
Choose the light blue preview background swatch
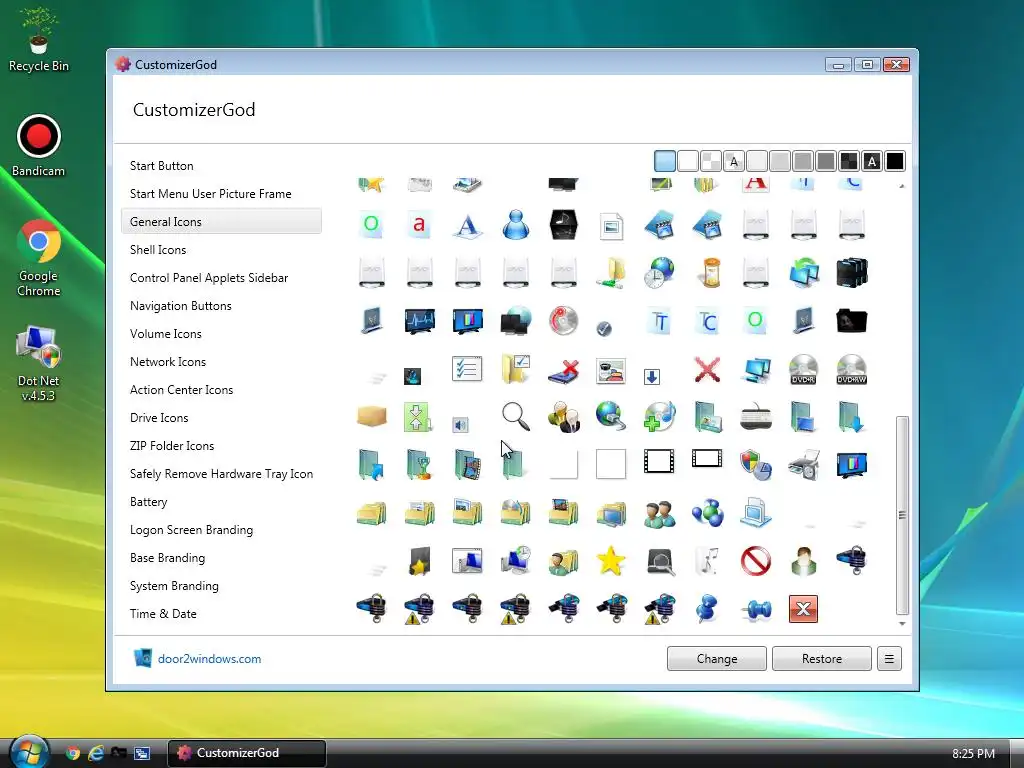[x=665, y=161]
